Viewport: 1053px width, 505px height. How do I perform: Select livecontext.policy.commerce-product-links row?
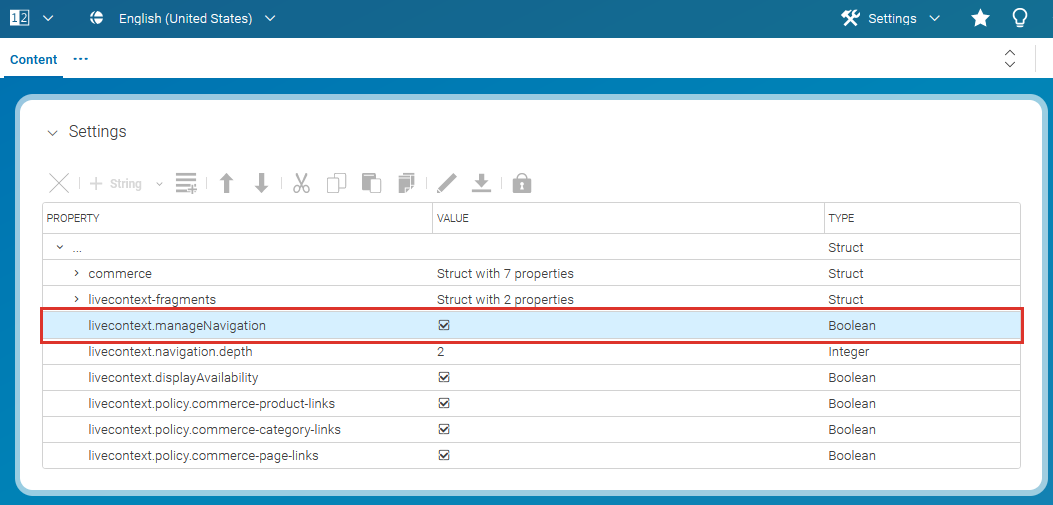[531, 404]
